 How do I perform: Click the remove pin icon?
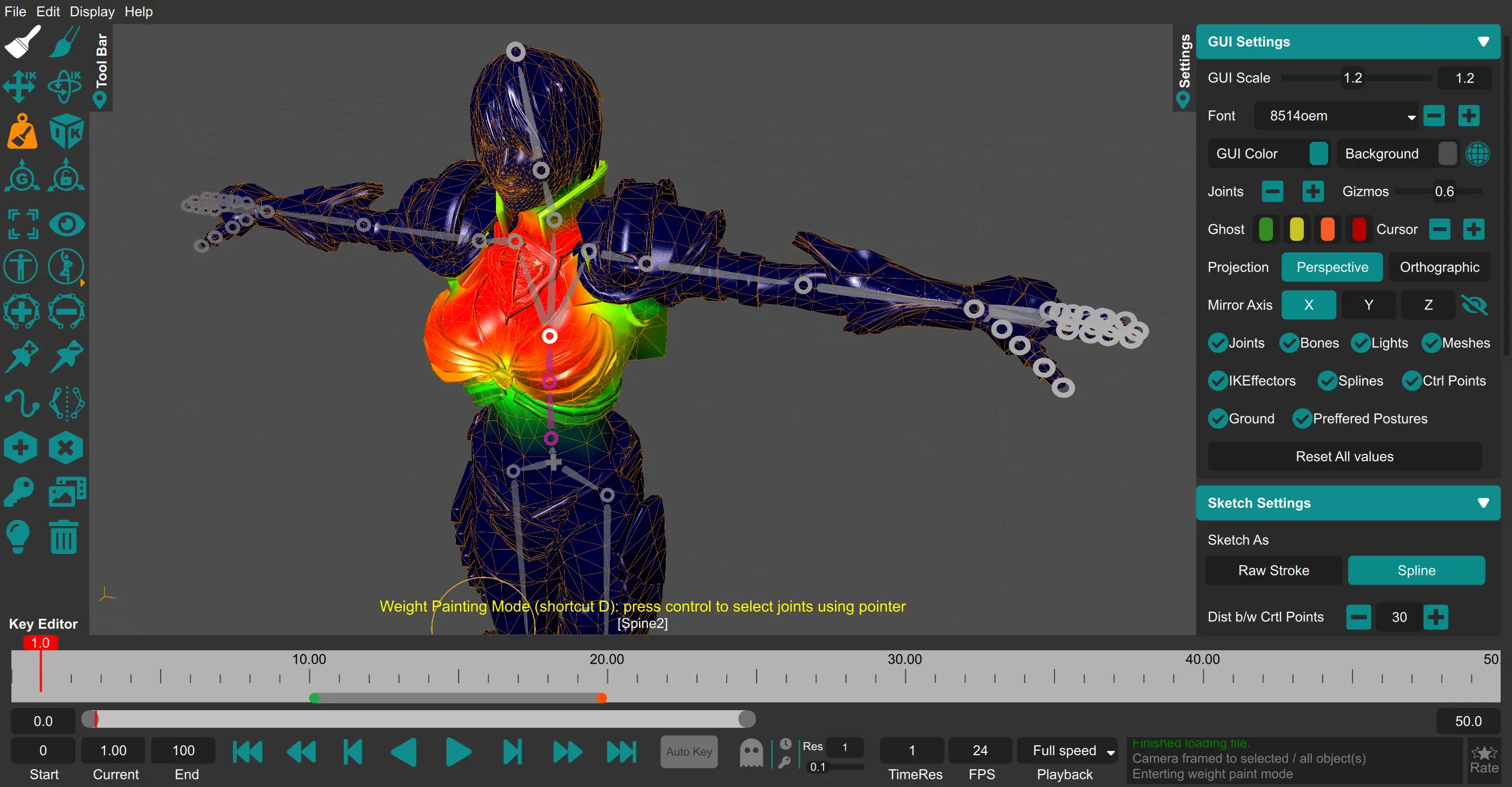click(x=66, y=357)
